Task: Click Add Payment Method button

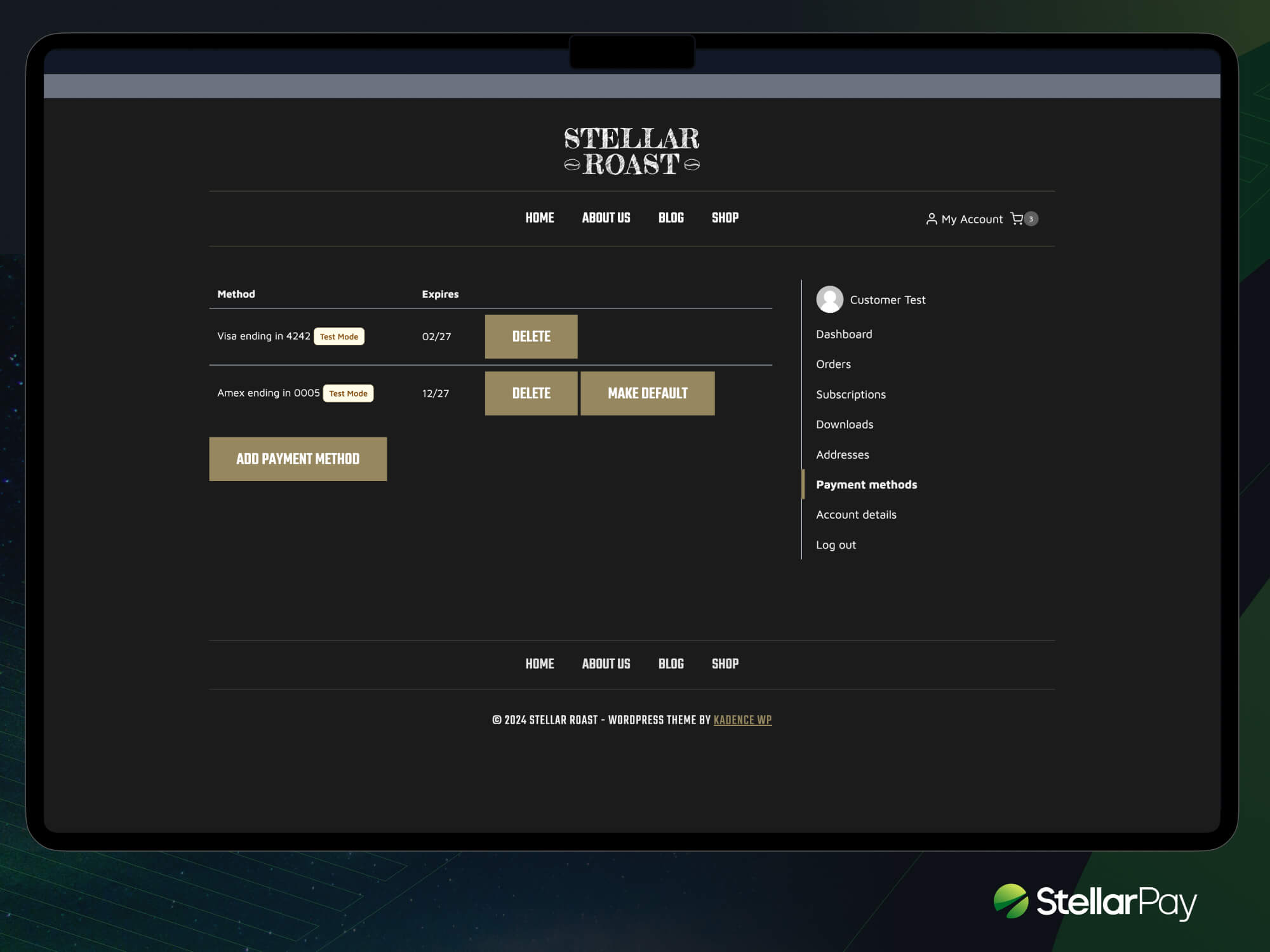Action: (298, 459)
